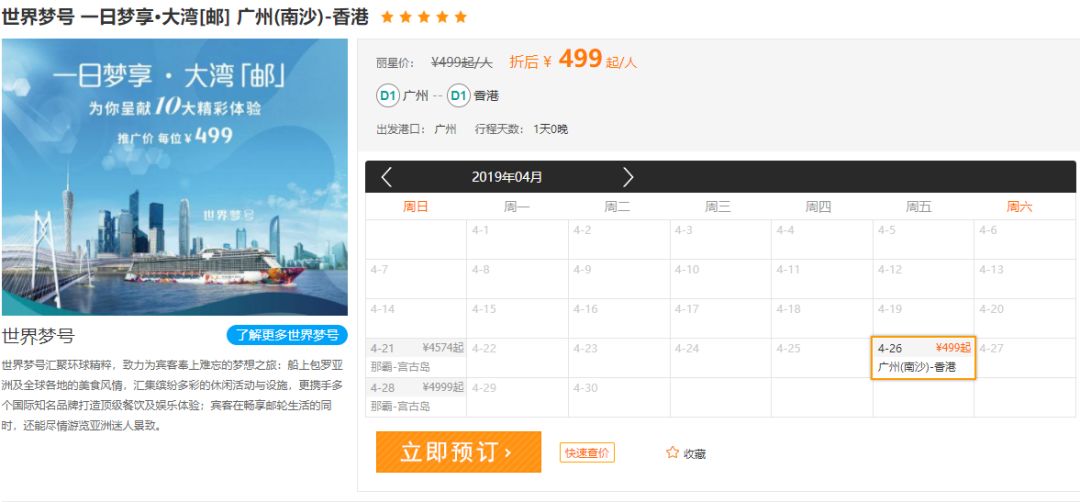Select the 4-28 那霸-宫古岛 sailing
The height and width of the screenshot is (502, 1080).
(x=416, y=397)
